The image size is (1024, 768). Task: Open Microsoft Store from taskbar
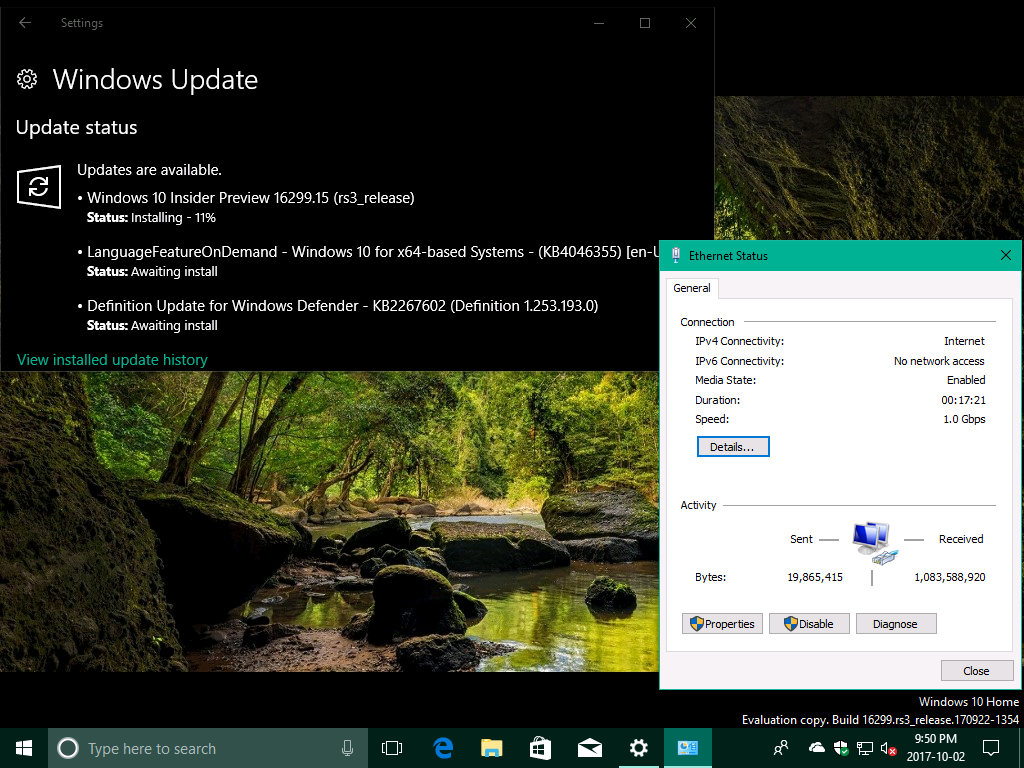[x=541, y=748]
